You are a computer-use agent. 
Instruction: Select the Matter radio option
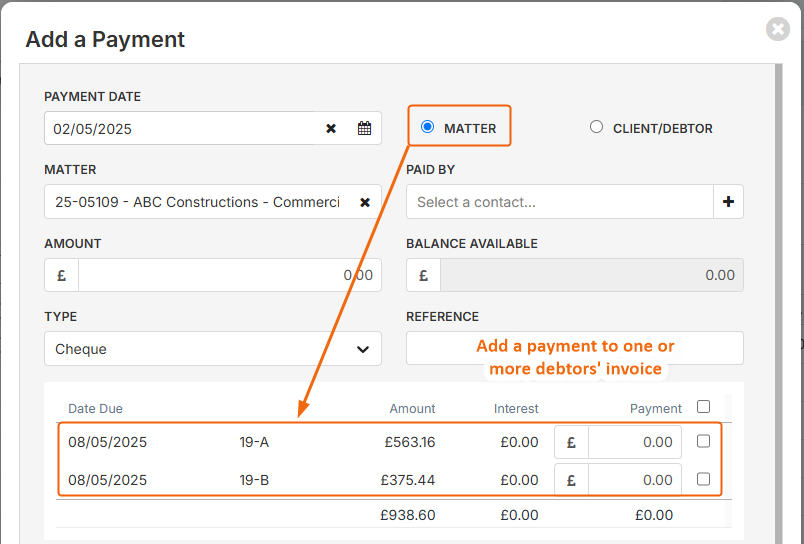[x=427, y=127]
